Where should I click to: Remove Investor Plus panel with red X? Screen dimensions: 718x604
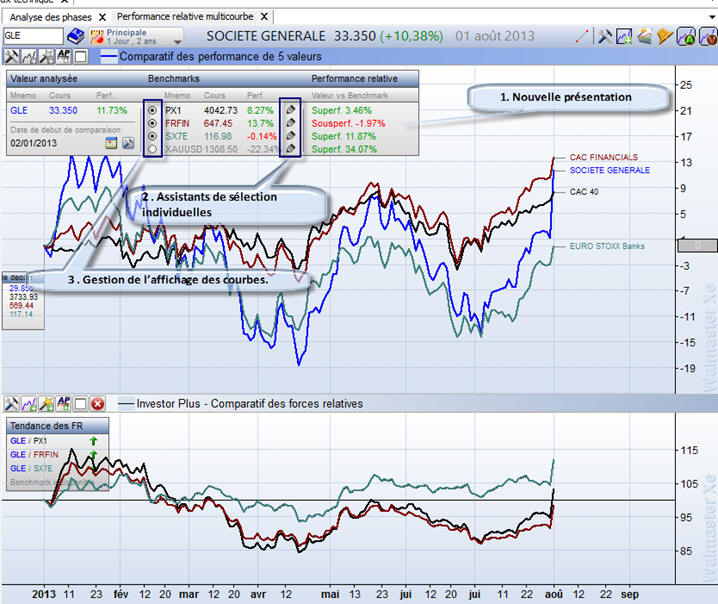pyautogui.click(x=98, y=404)
